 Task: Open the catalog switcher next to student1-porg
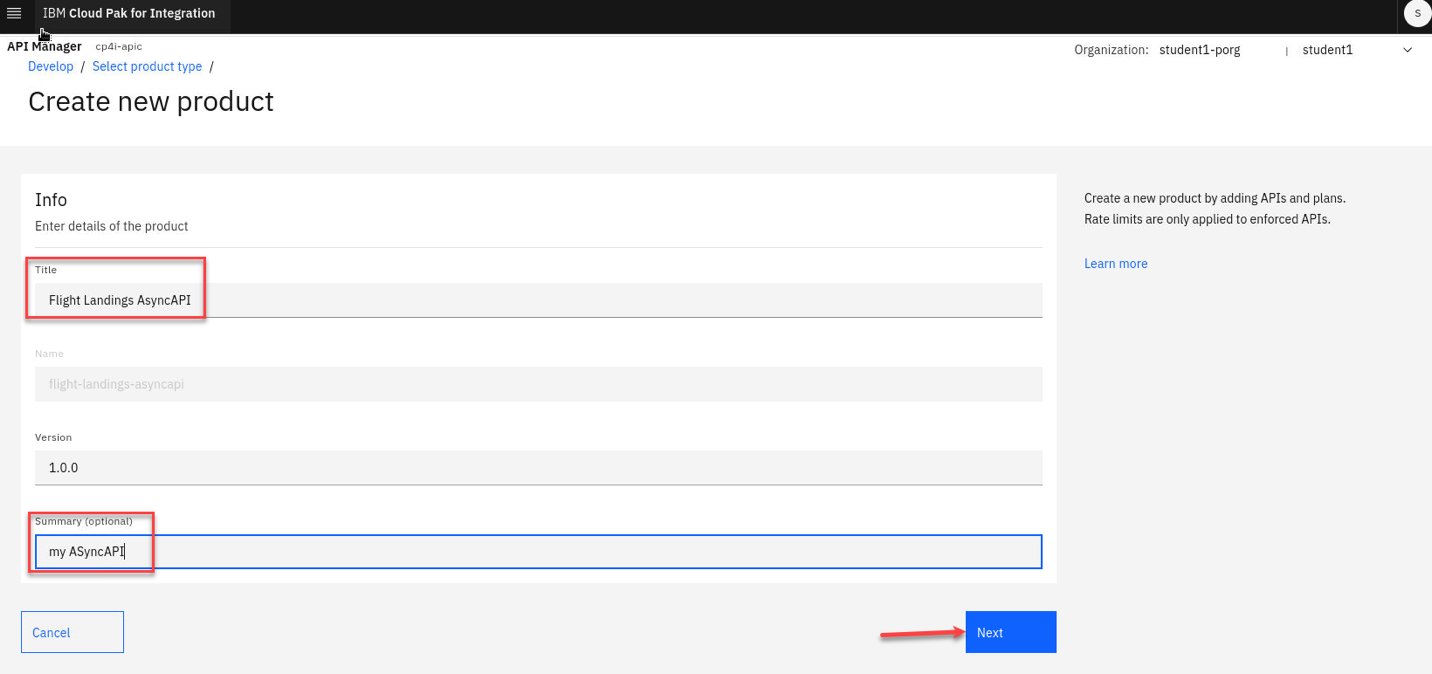tap(1327, 49)
